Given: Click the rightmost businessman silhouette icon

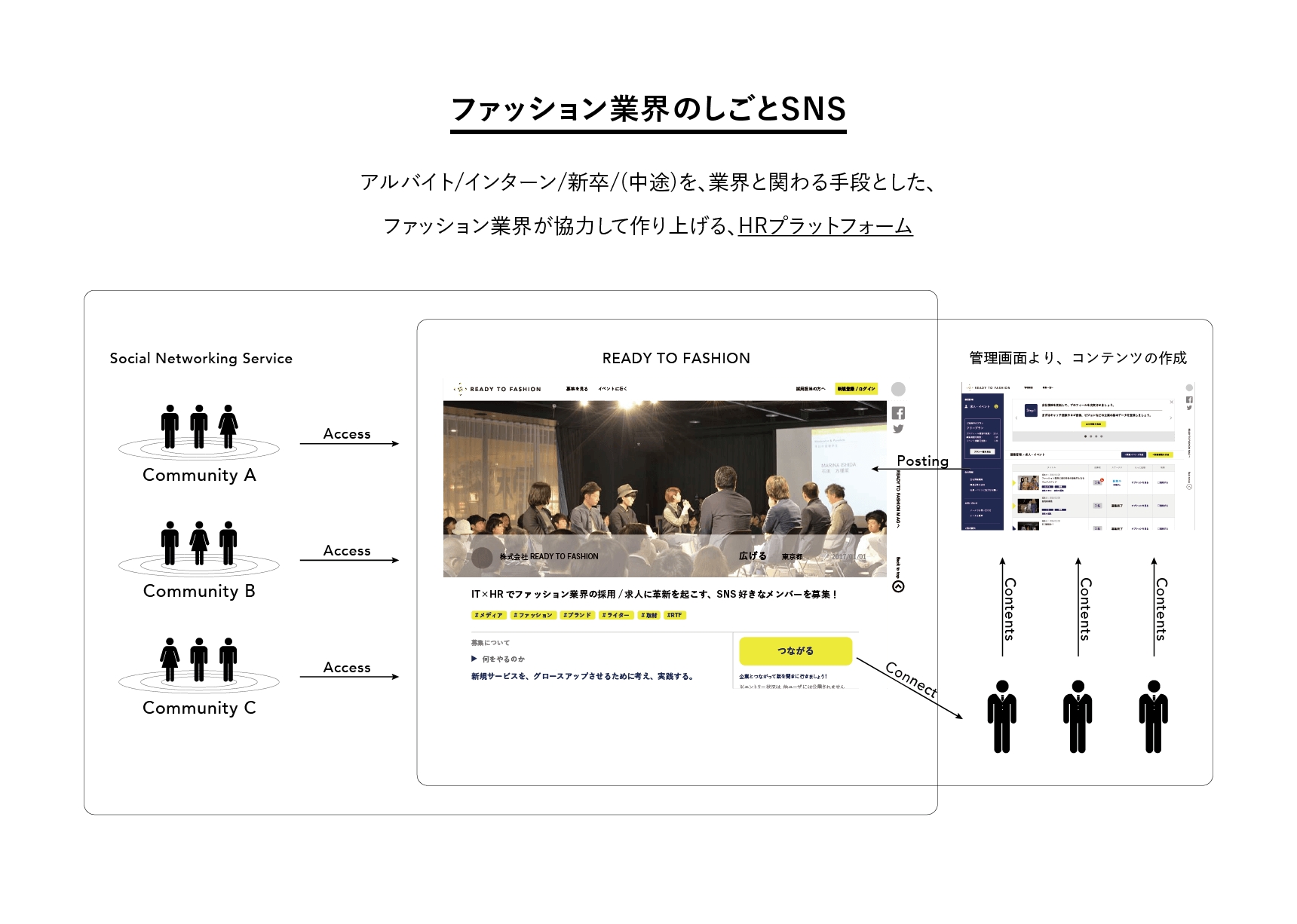Looking at the screenshot, I should pos(1153,717).
